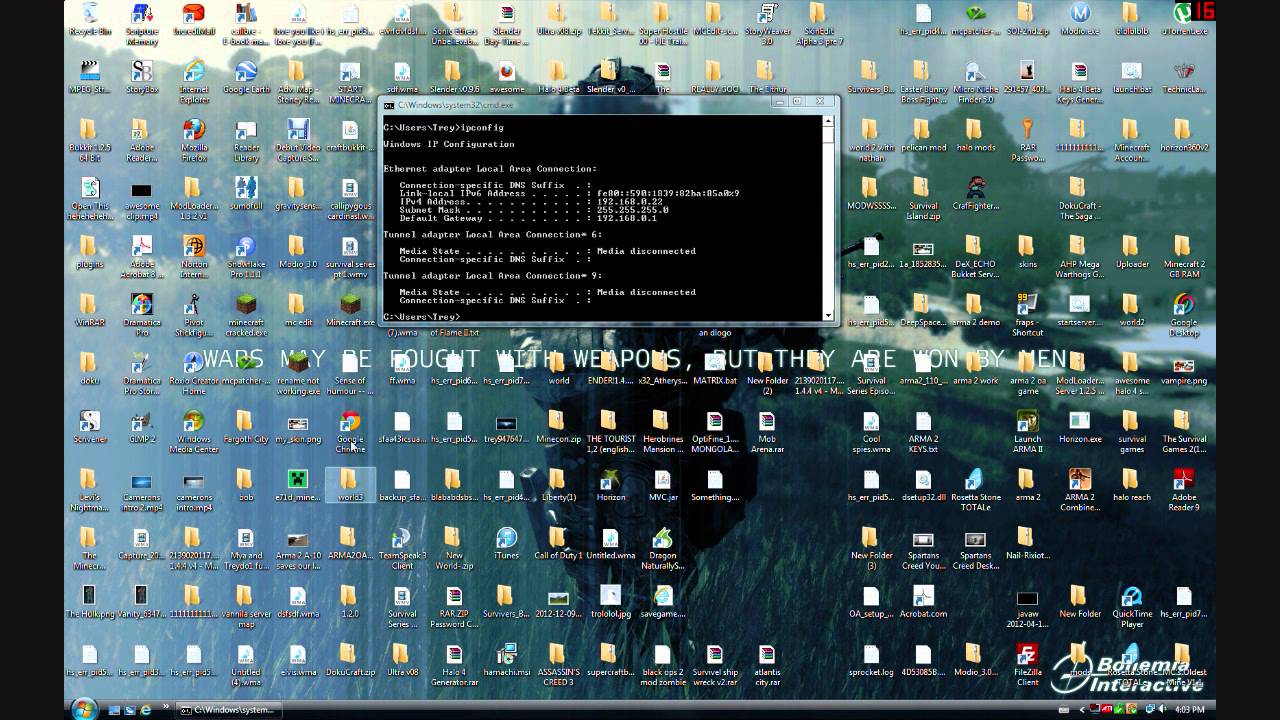1280x720 pixels.
Task: Select the WinRAR folder icon
Action: (x=90, y=310)
